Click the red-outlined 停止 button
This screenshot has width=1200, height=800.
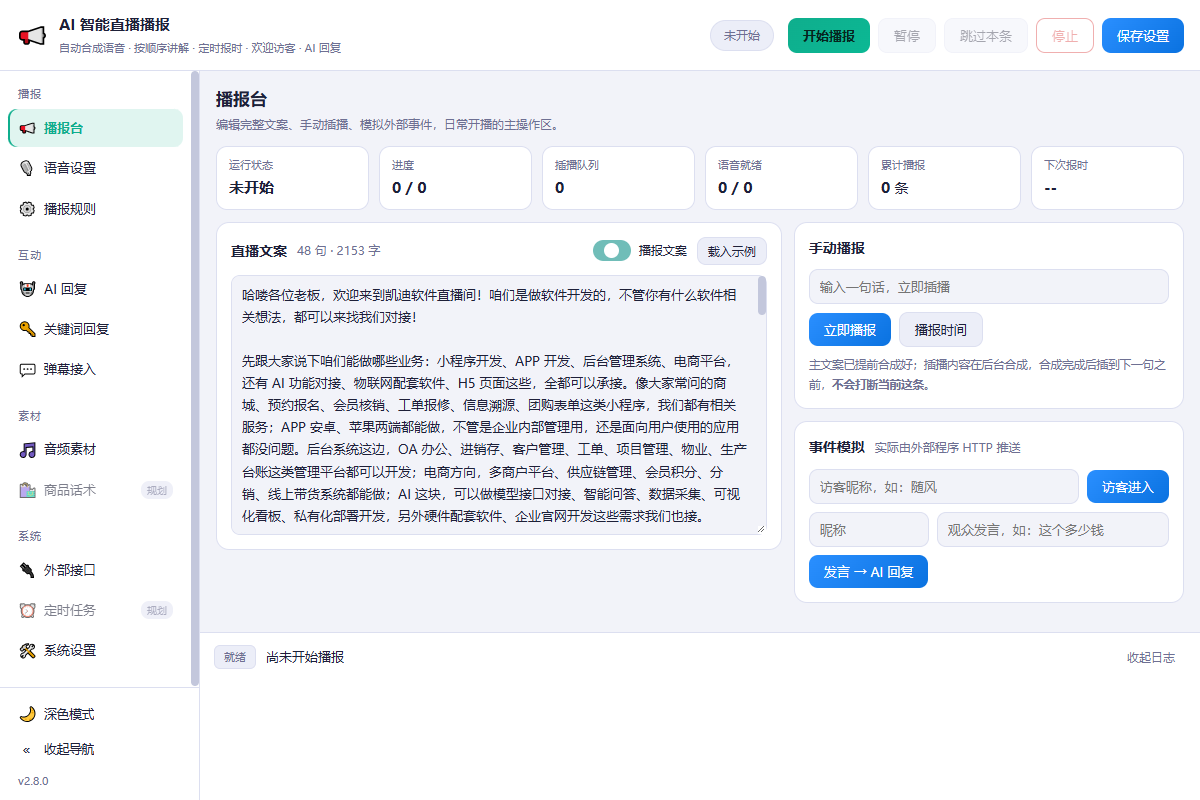click(1065, 36)
